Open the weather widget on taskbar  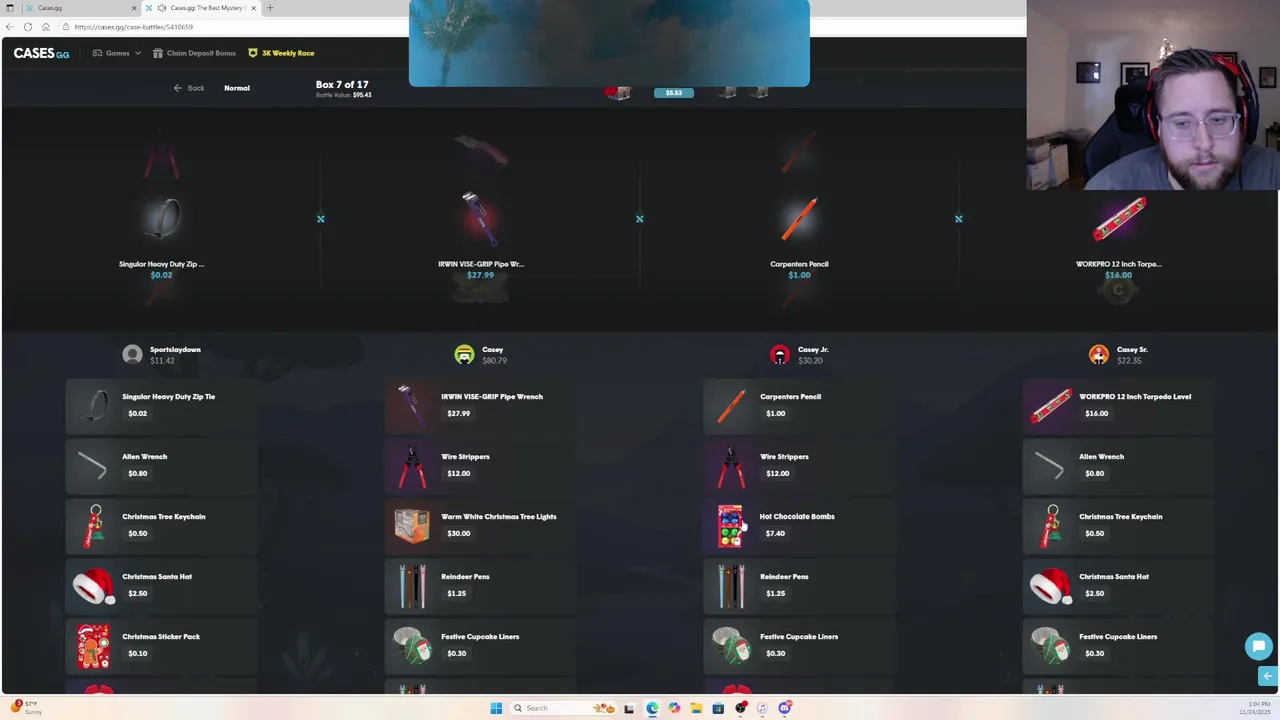coord(26,707)
